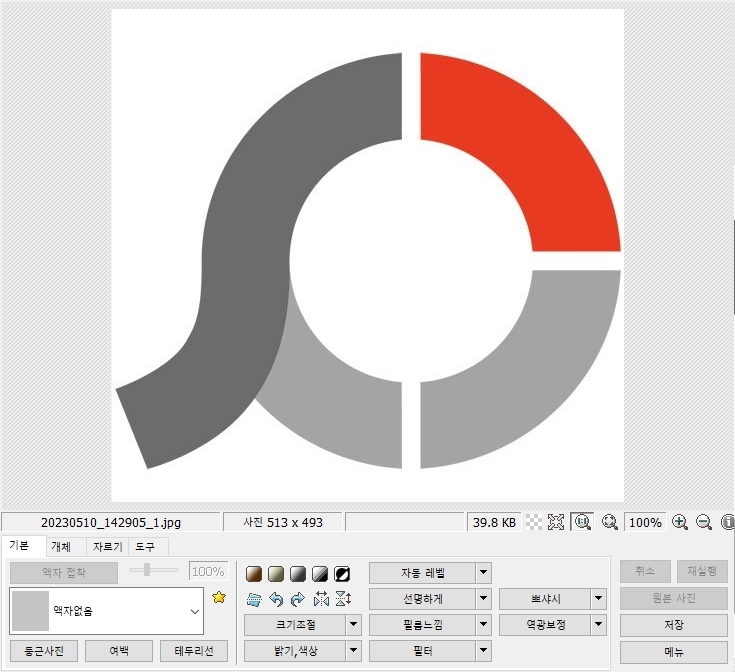
Task: Expand the 뽀샤시 dropdown arrow
Action: click(598, 599)
